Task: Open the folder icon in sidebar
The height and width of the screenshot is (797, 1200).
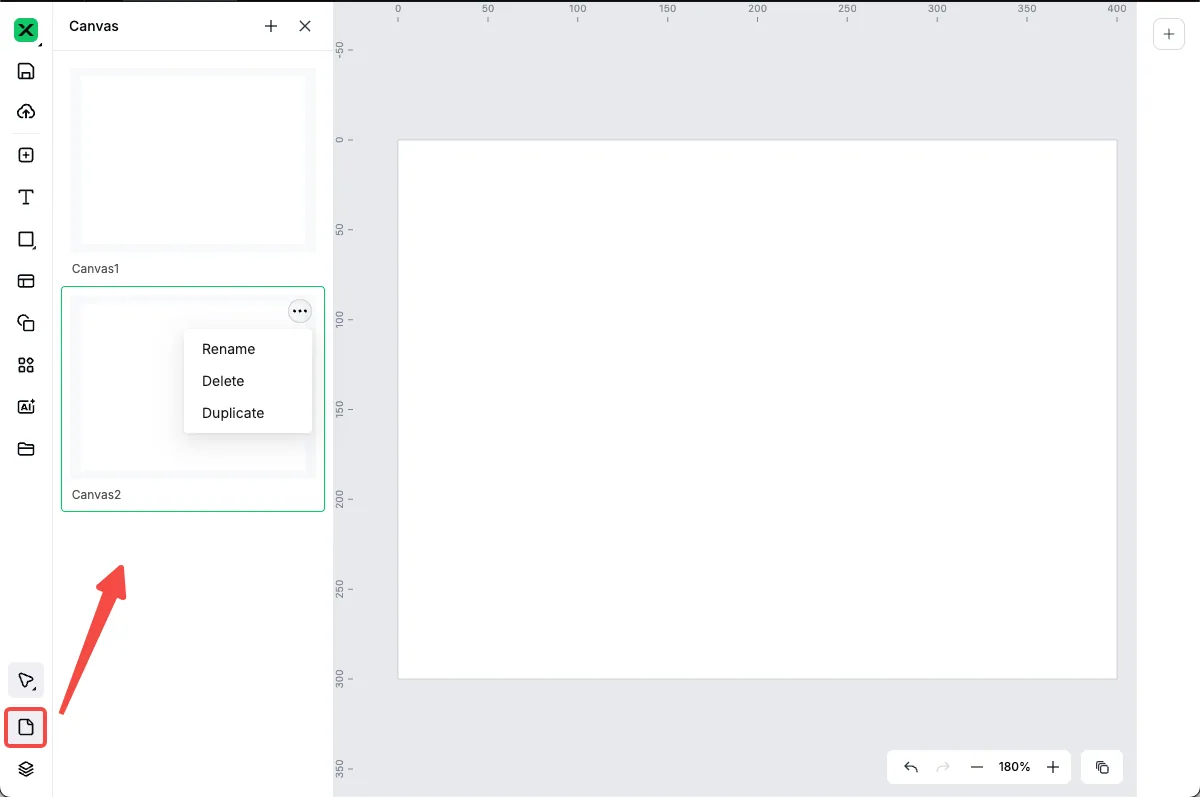Action: point(26,449)
